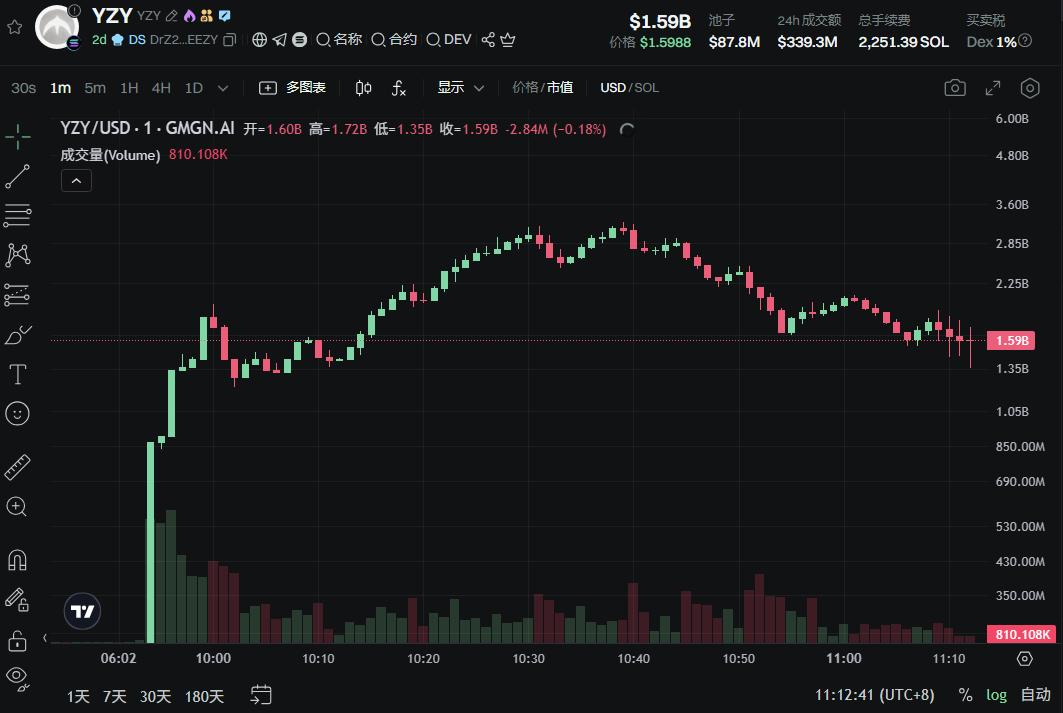Click the 810.108K volume label

(x=1021, y=634)
